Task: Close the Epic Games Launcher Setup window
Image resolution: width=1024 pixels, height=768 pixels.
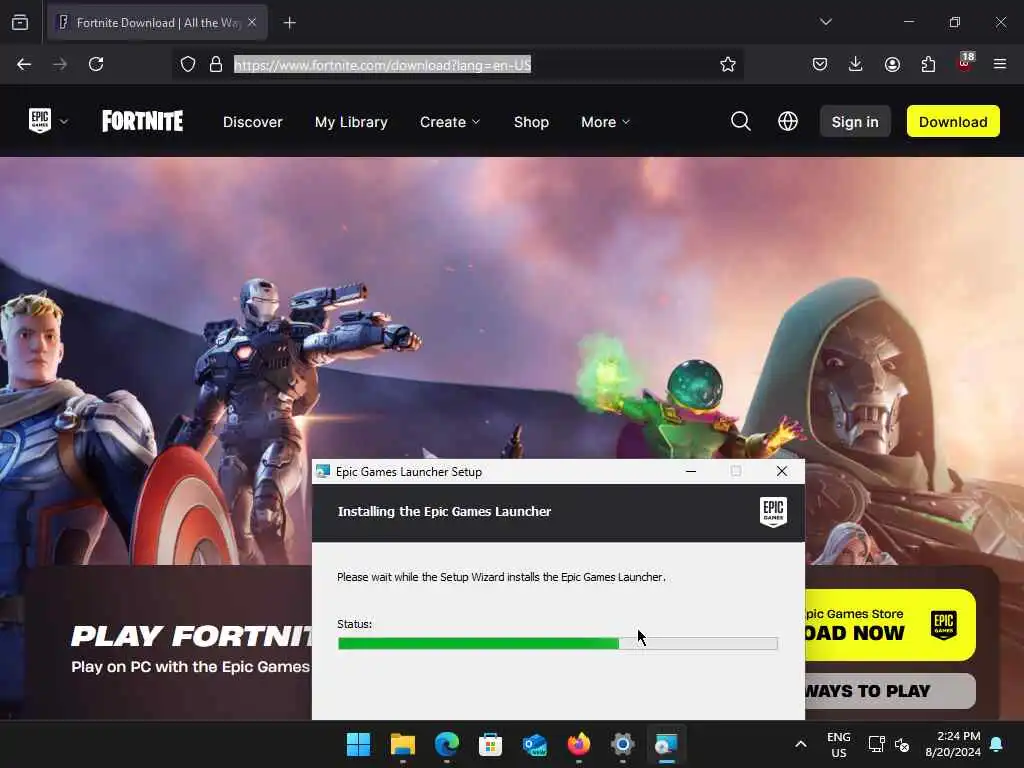Action: pos(782,472)
